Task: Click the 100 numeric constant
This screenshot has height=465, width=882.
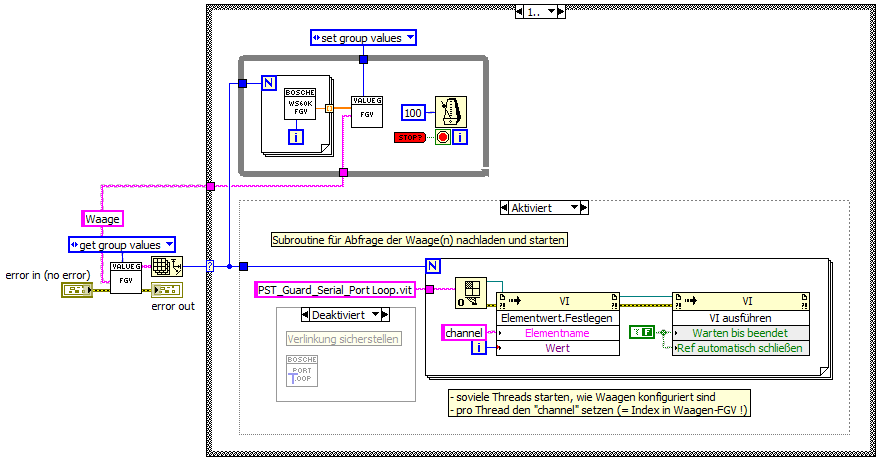Action: pos(413,112)
